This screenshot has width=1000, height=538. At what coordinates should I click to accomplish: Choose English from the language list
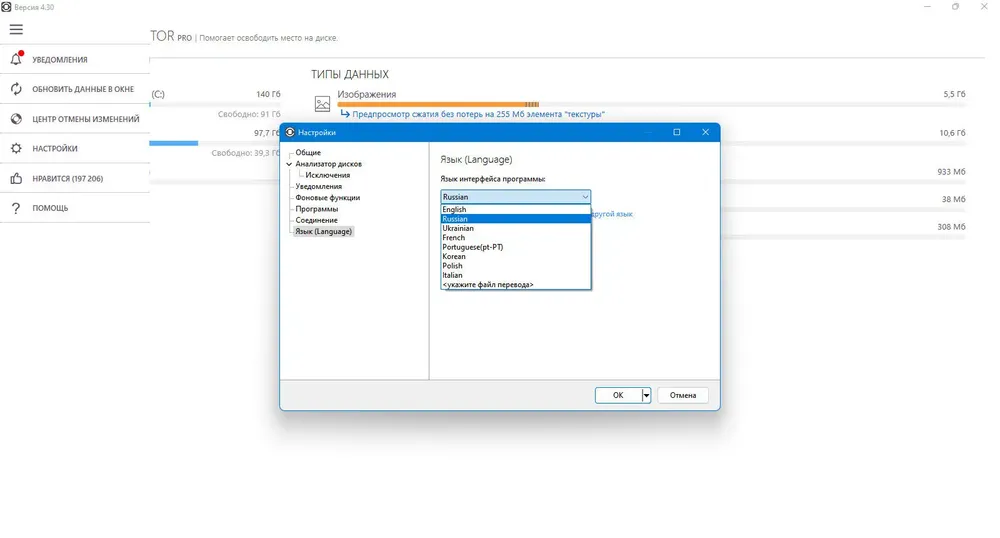point(516,209)
